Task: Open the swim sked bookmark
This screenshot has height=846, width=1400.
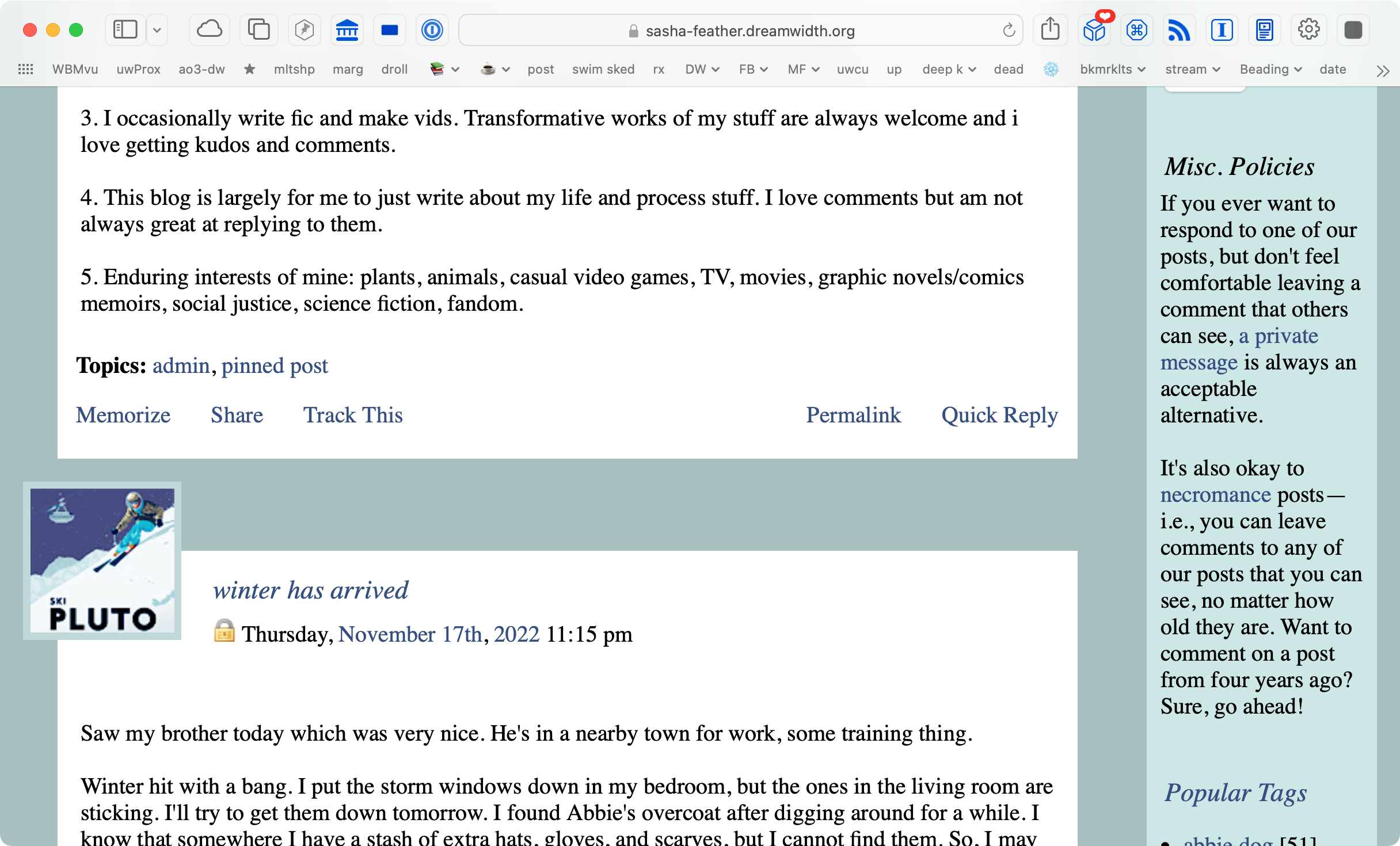Action: coord(603,70)
